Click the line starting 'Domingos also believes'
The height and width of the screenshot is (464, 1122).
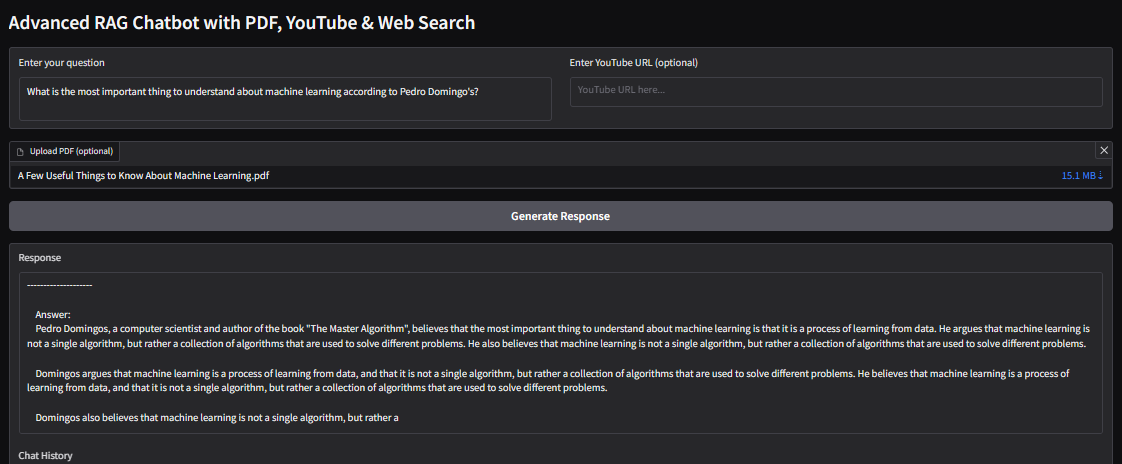click(x=217, y=418)
